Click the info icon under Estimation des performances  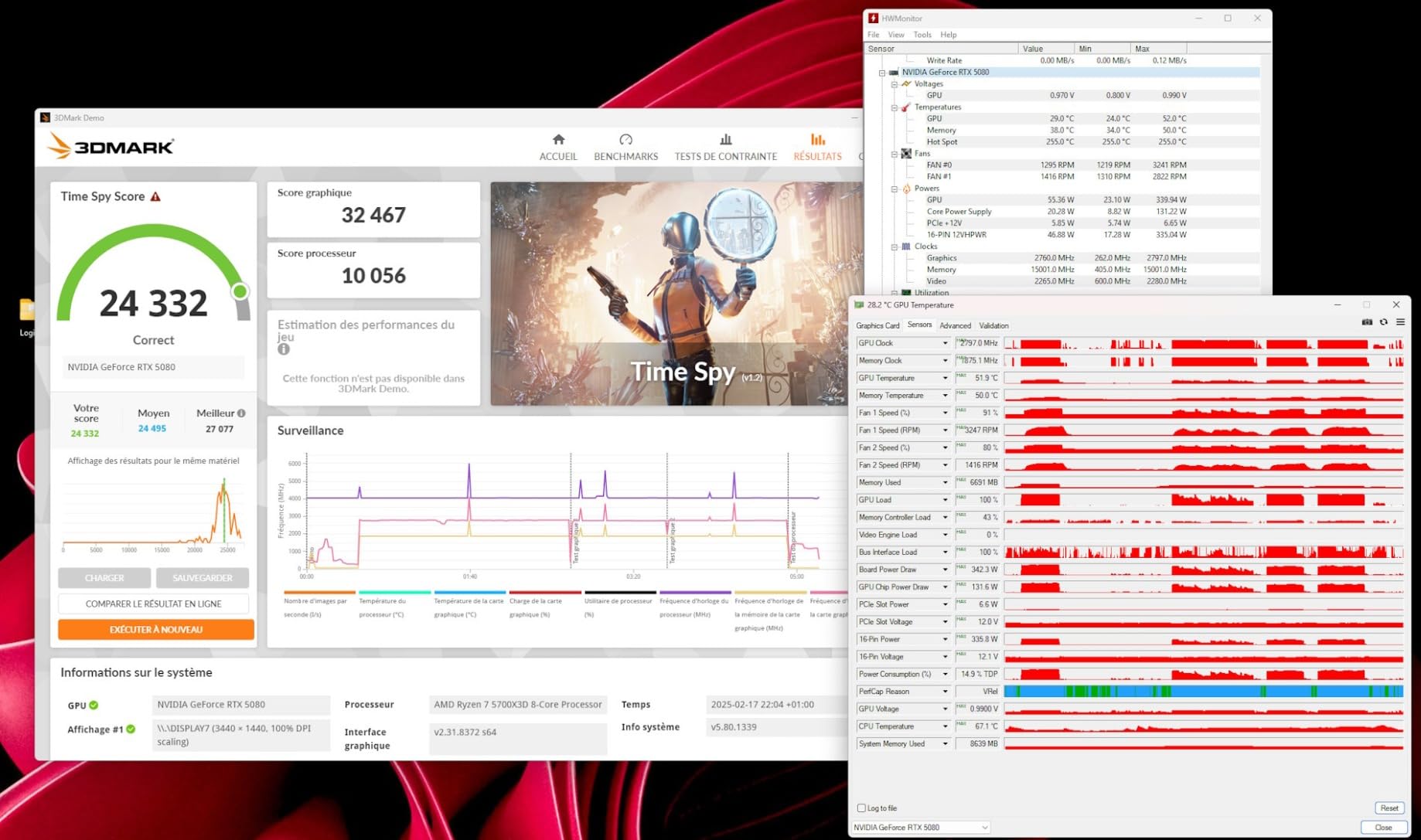pos(284,349)
